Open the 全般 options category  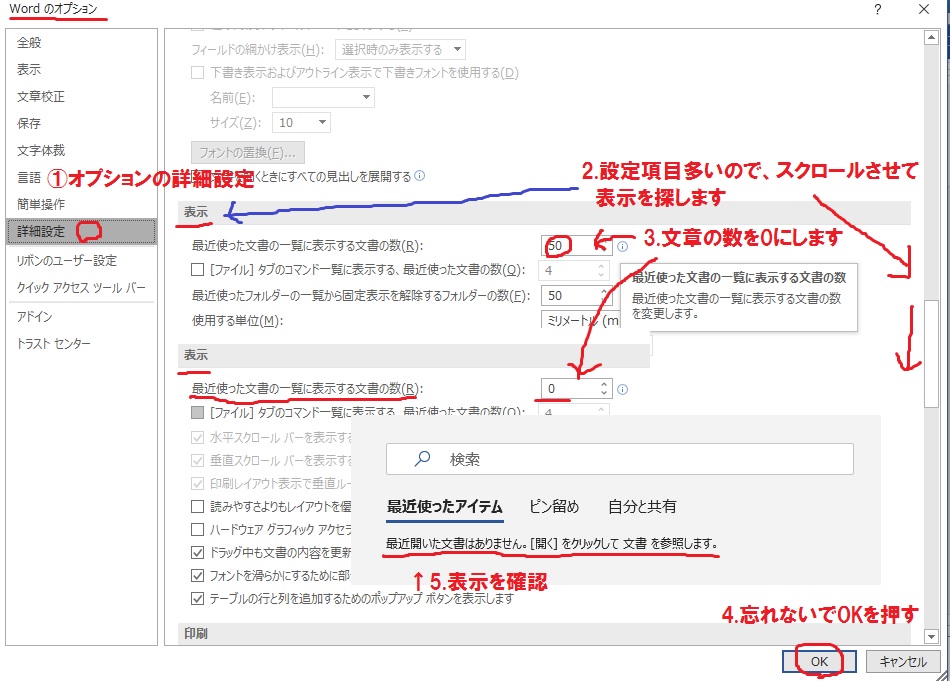29,42
